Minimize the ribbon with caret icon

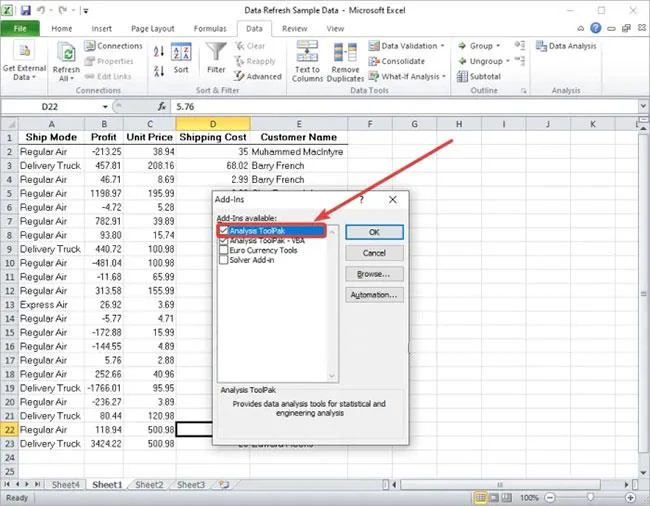point(581,28)
